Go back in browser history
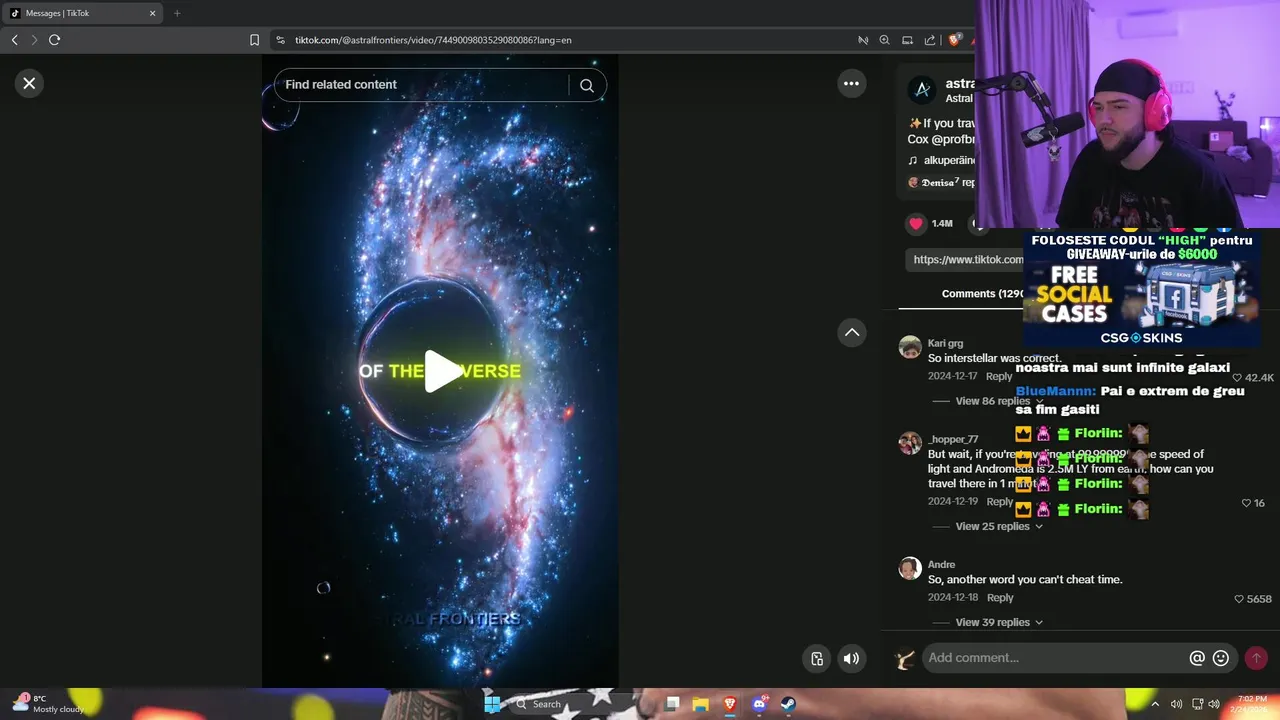The width and height of the screenshot is (1280, 720). [x=14, y=40]
